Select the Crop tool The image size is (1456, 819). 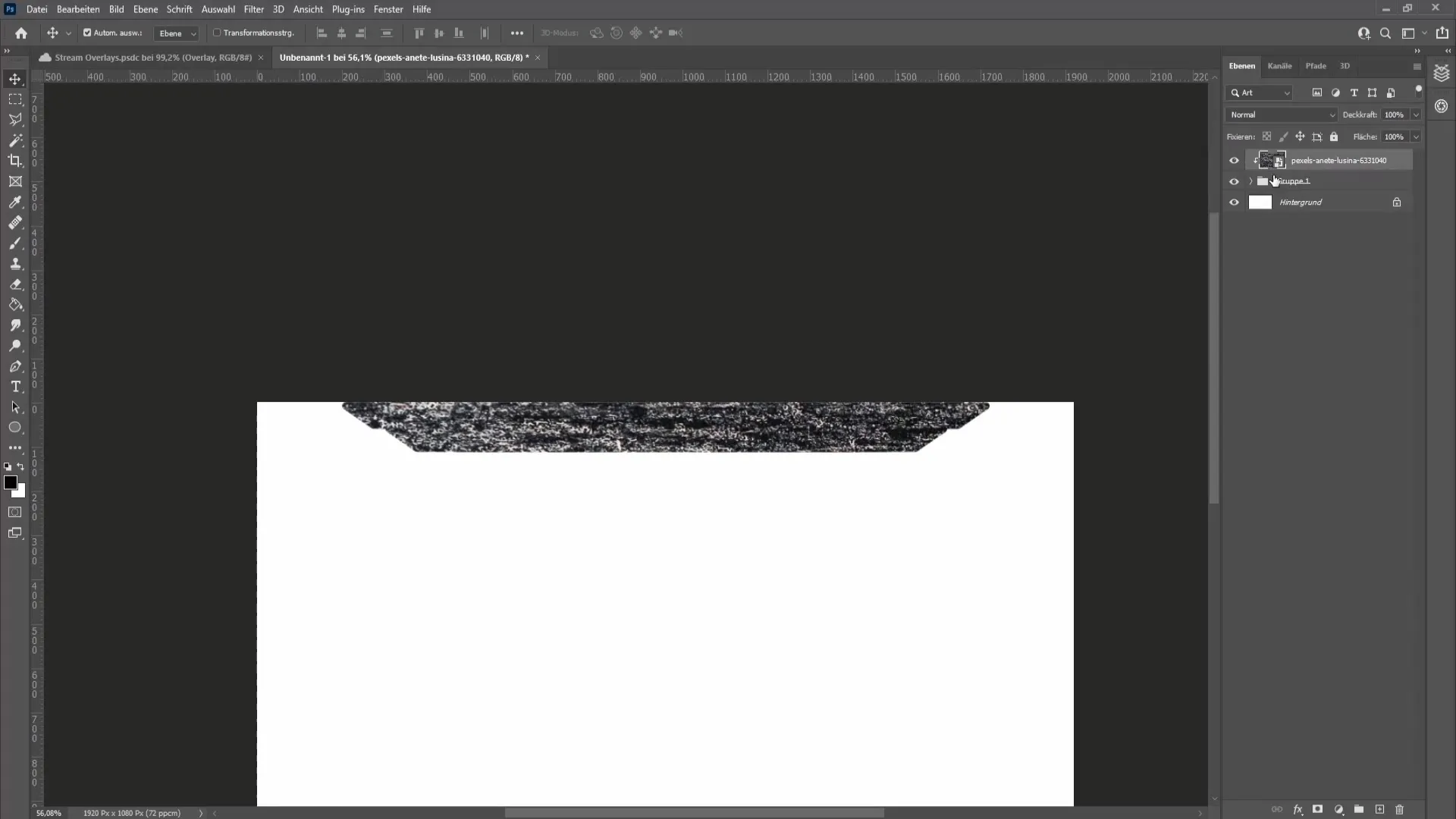pos(15,160)
